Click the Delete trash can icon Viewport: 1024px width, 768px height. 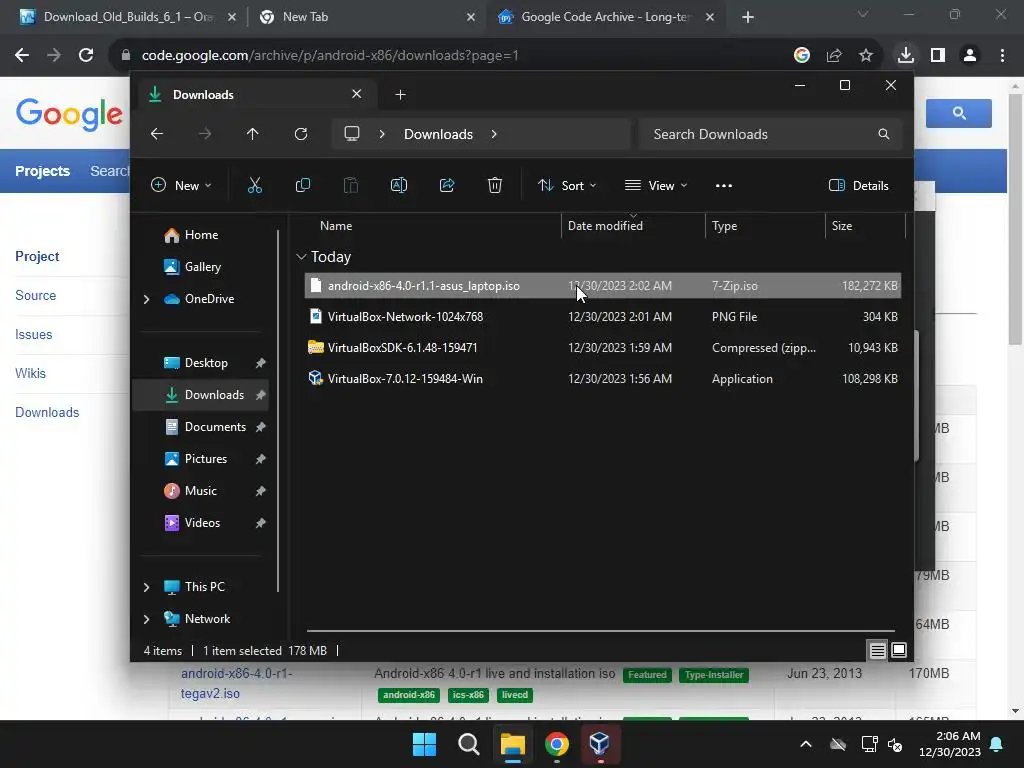coord(494,185)
